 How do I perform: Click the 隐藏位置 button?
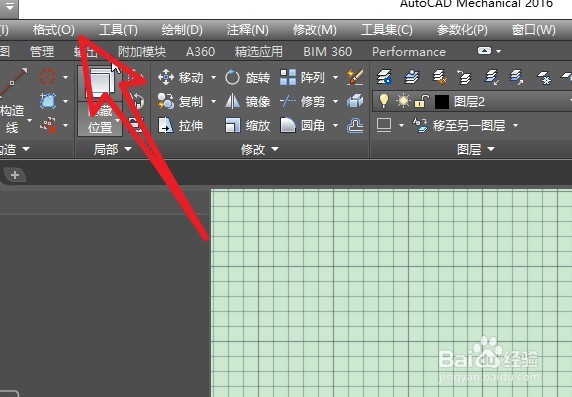[x=100, y=101]
